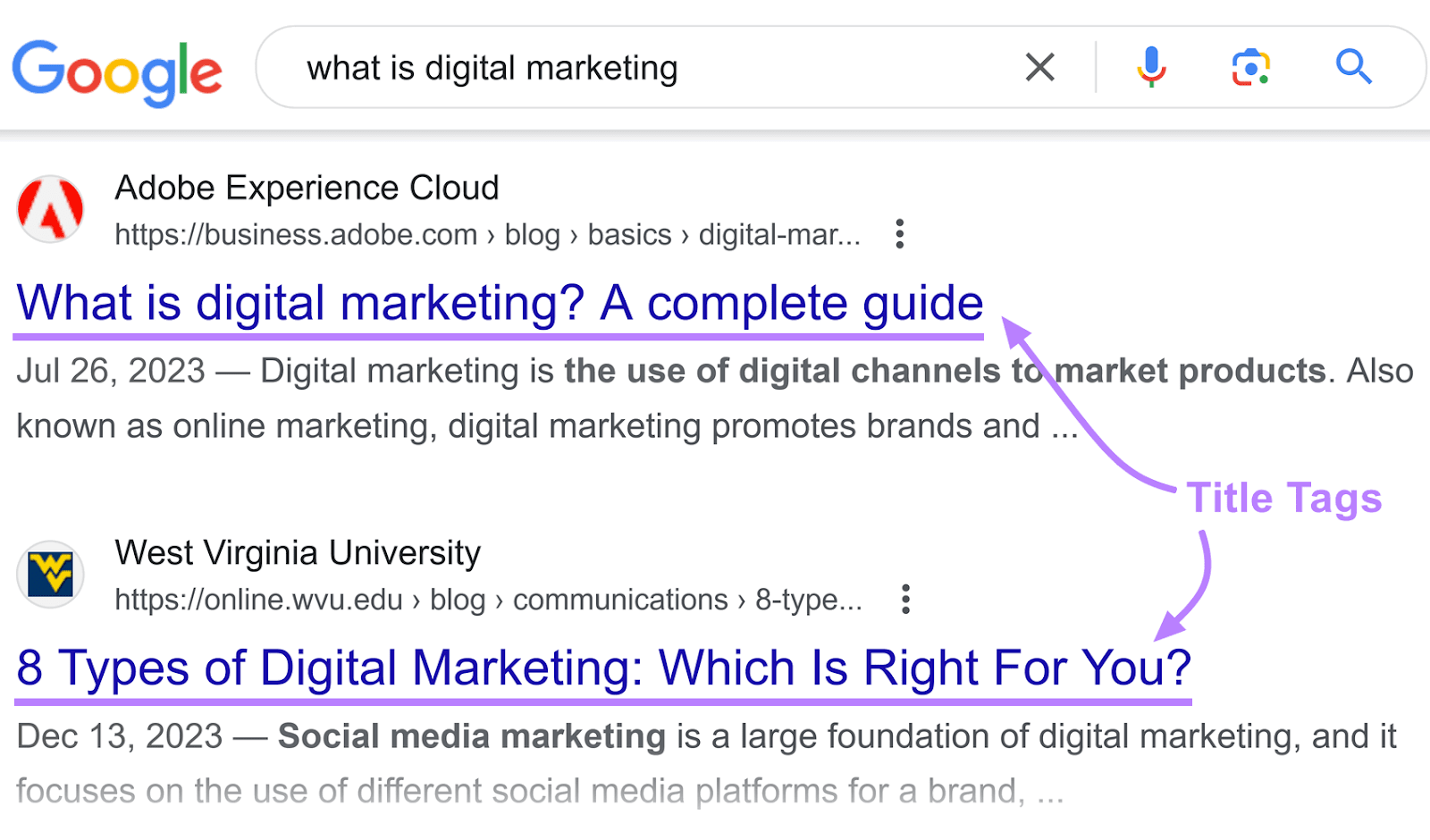Select the 'West Virginia University' site name
Viewport: 1430px width, 840px height.
click(297, 552)
